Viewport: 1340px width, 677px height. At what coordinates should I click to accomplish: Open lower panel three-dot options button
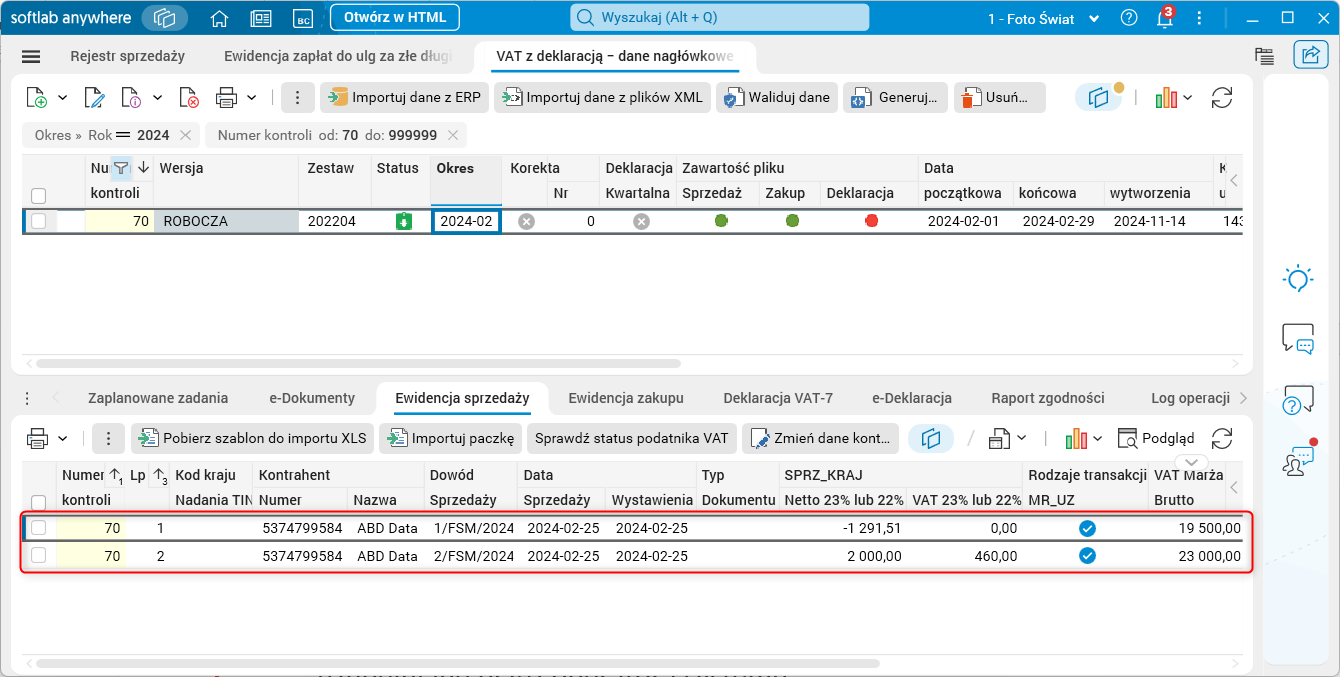coord(108,438)
